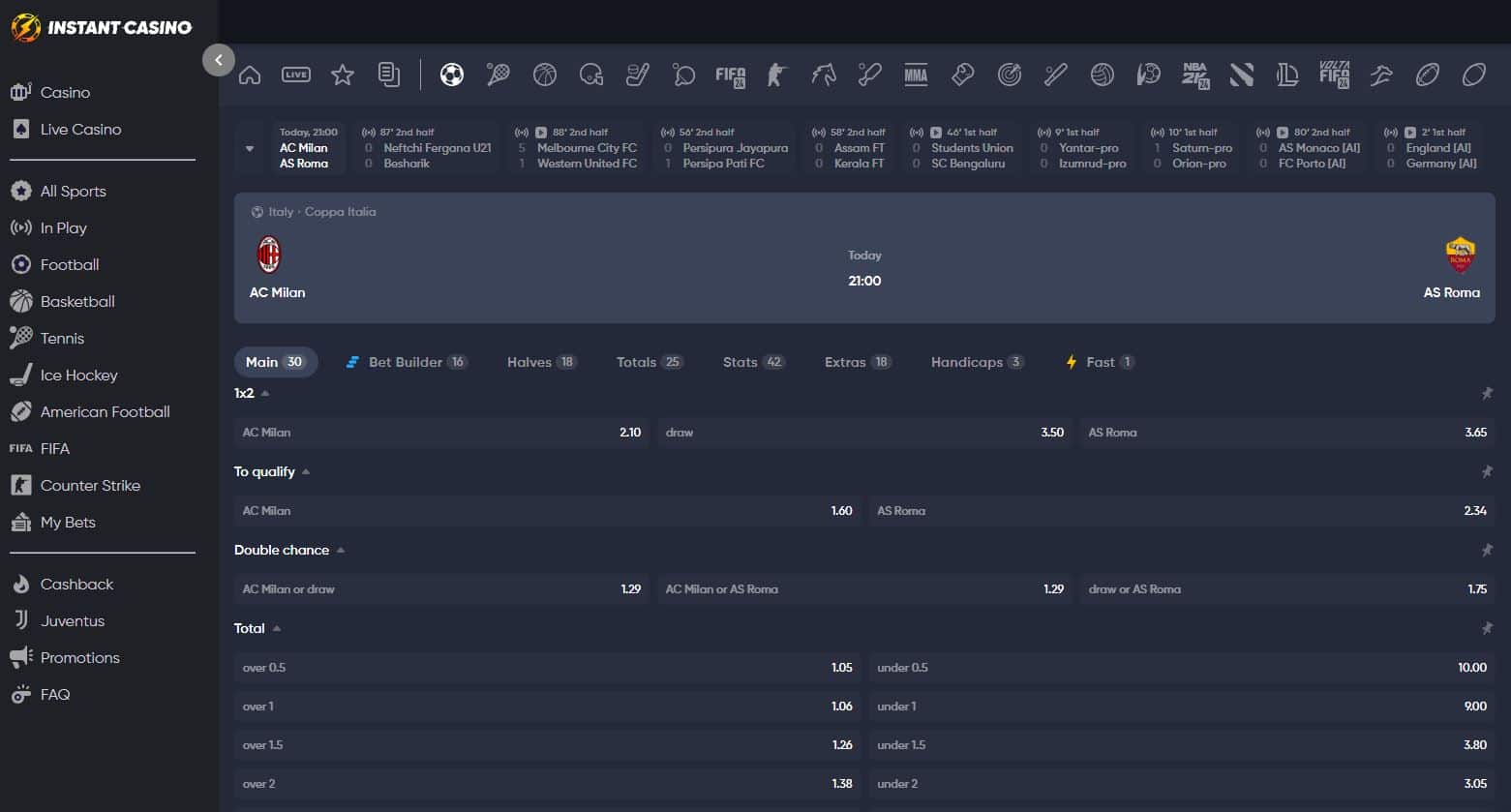Select the football ball icon in toolbar
The width and height of the screenshot is (1511, 812).
tap(452, 75)
